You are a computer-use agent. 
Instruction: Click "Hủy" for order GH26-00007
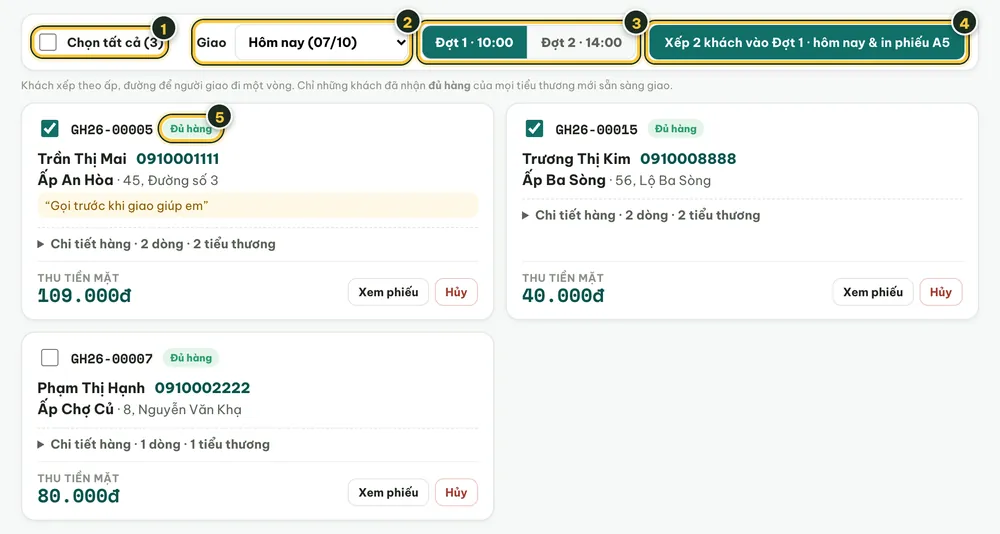tap(456, 493)
